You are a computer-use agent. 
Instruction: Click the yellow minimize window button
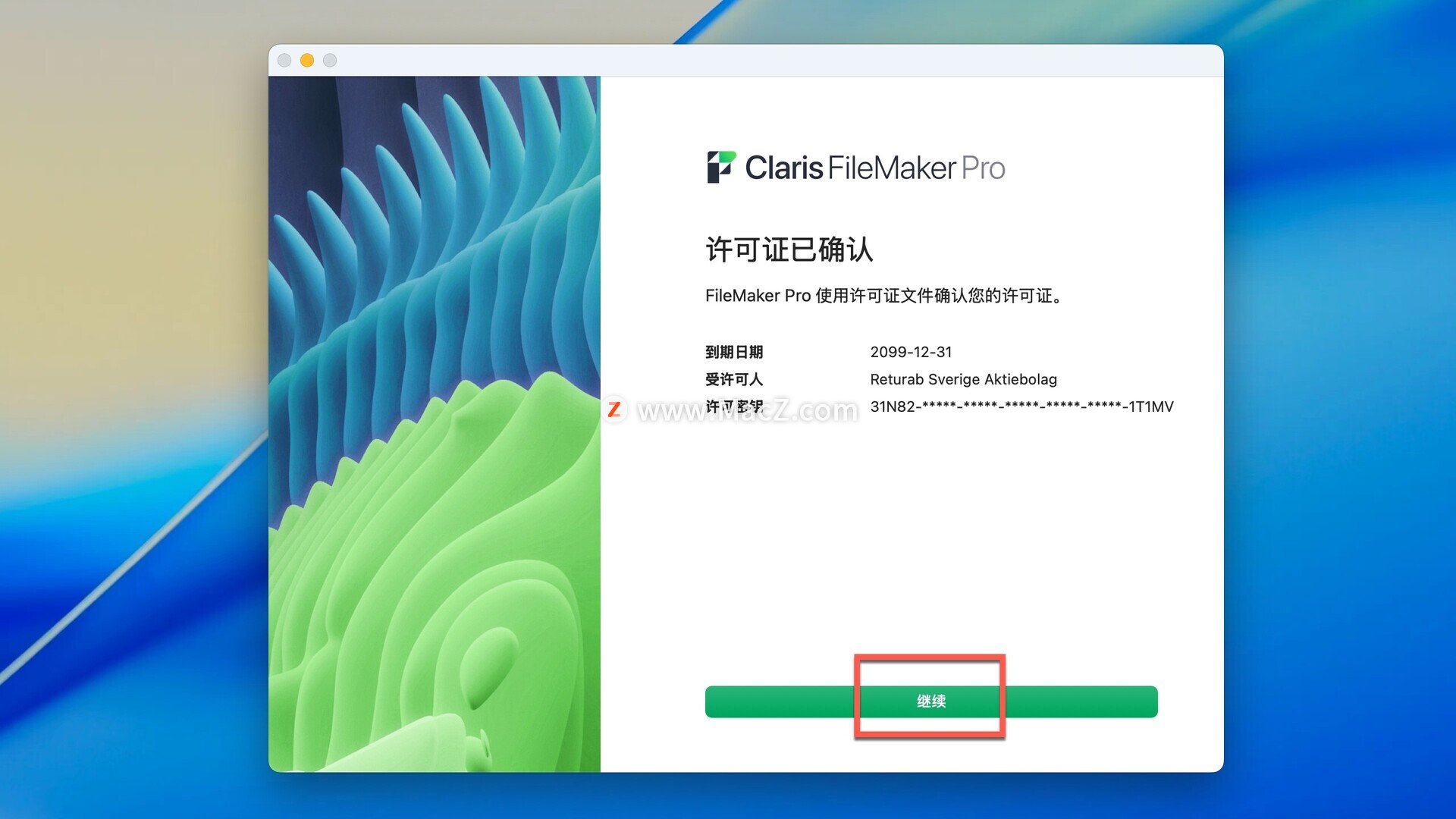pos(307,61)
